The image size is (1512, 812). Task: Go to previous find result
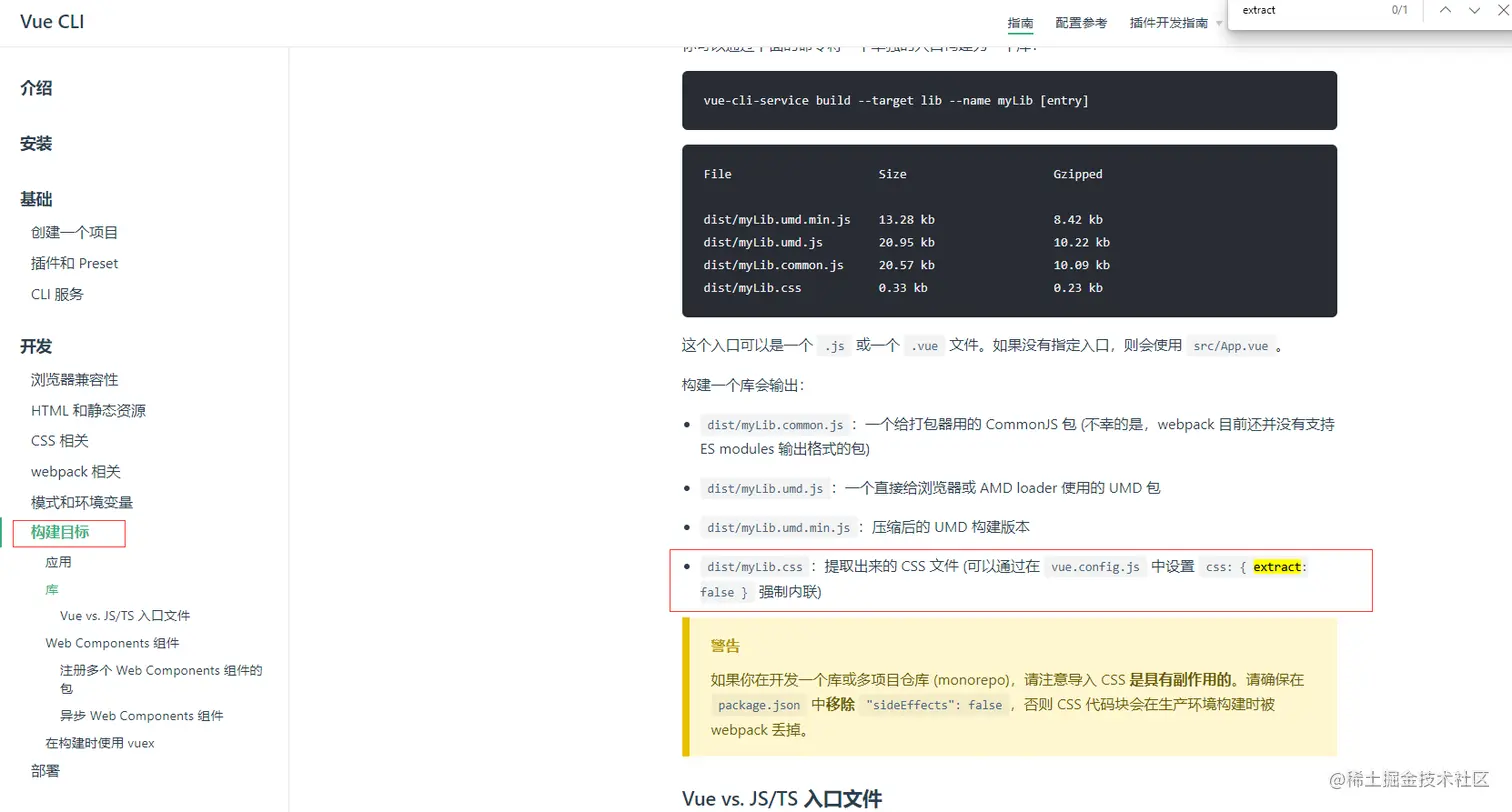click(1445, 10)
